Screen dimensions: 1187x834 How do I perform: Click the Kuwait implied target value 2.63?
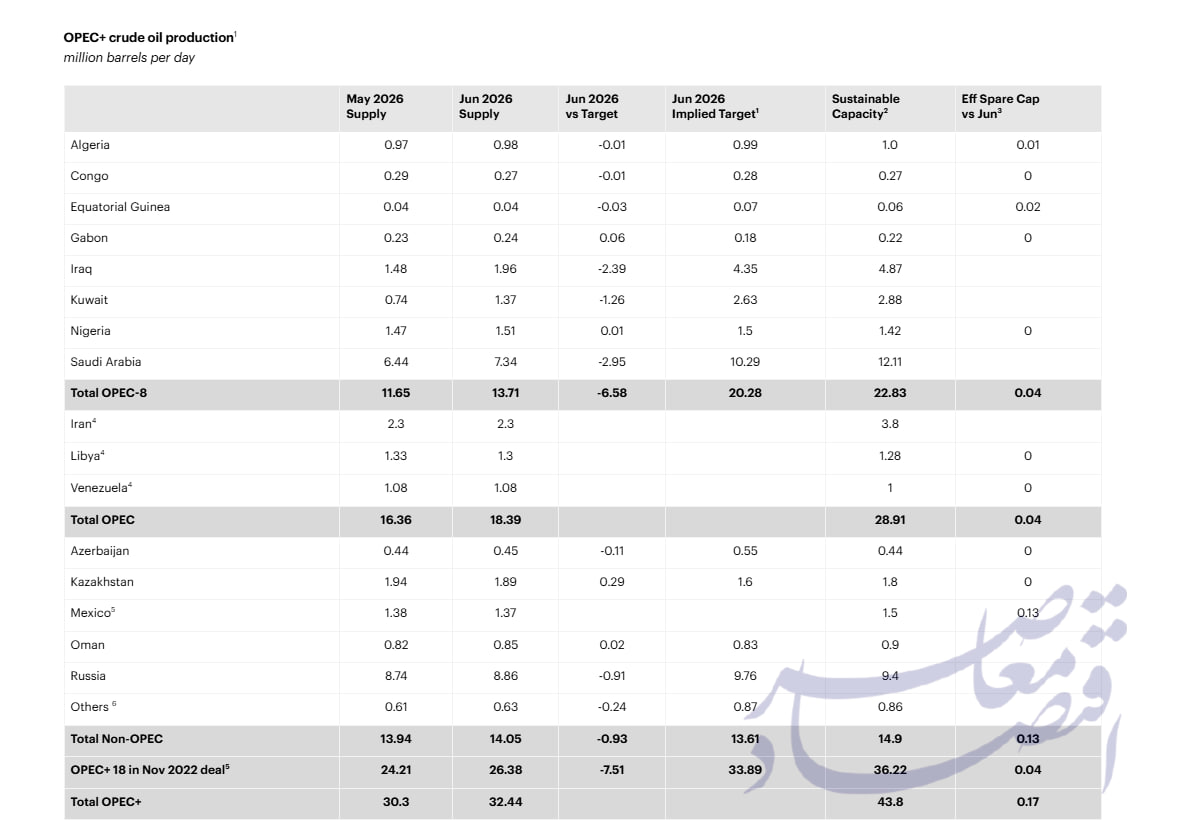[745, 300]
